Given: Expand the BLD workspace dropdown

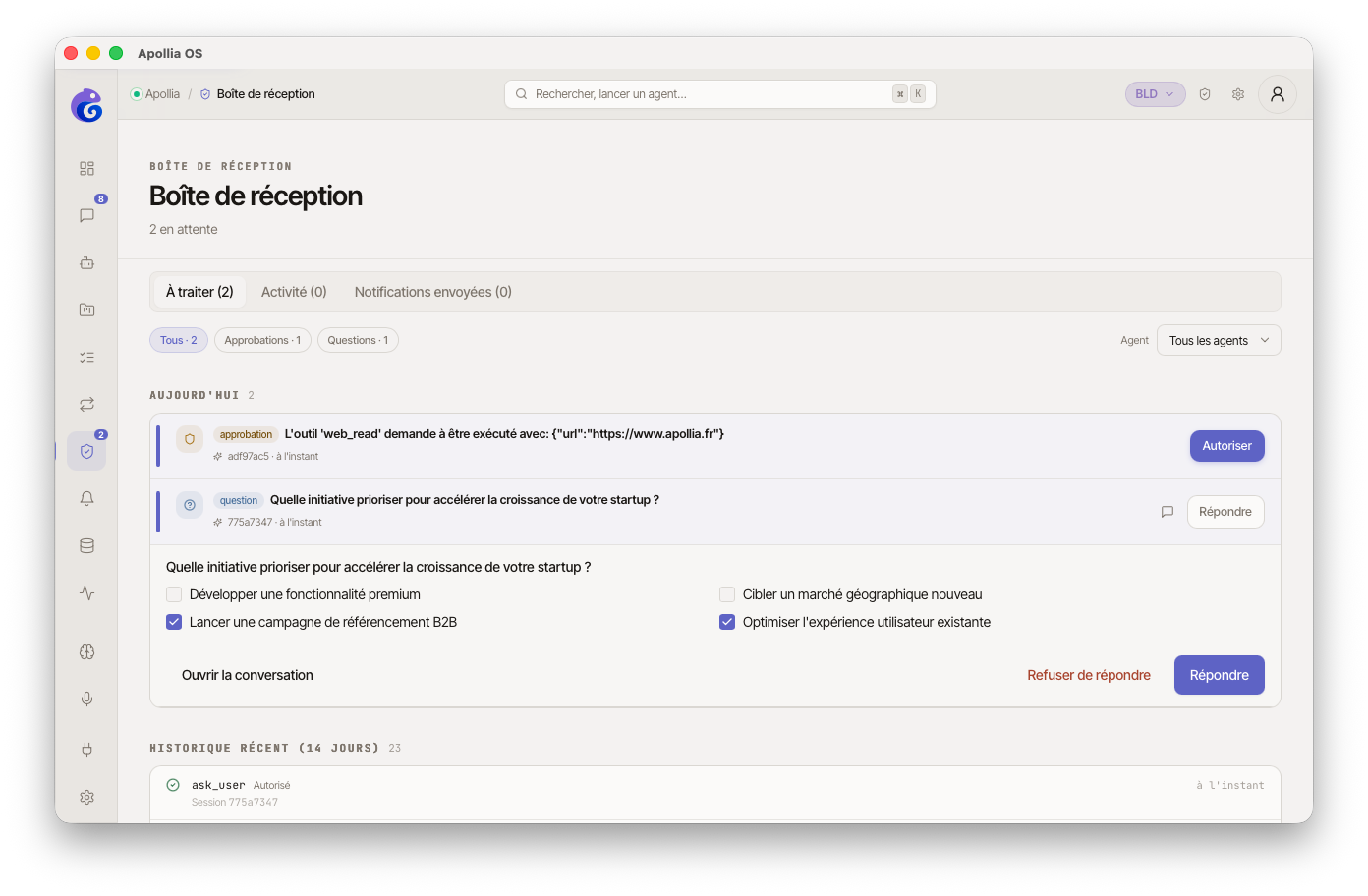Looking at the screenshot, I should click(x=1156, y=94).
